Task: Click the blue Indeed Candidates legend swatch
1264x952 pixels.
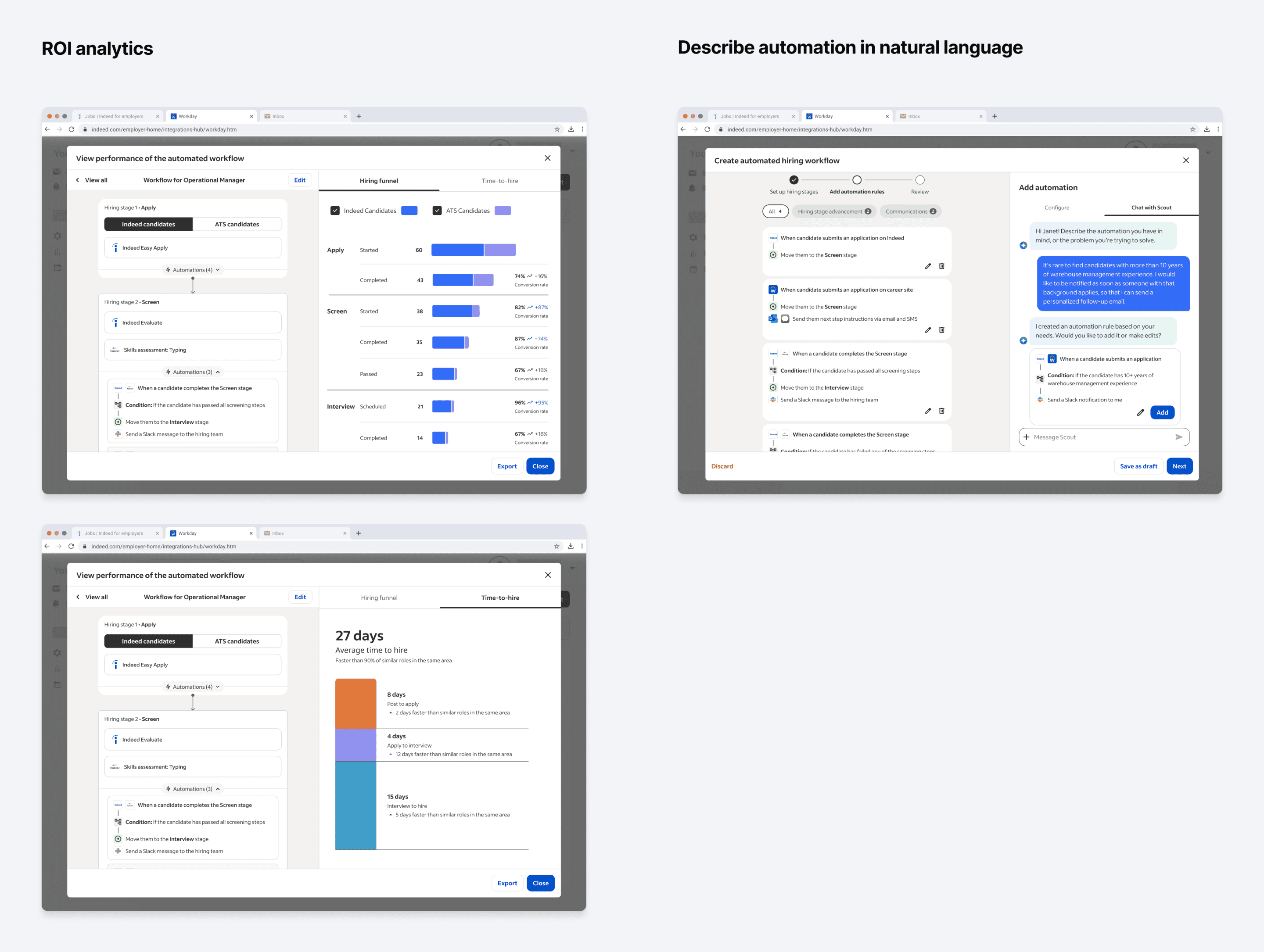Action: pyautogui.click(x=409, y=211)
